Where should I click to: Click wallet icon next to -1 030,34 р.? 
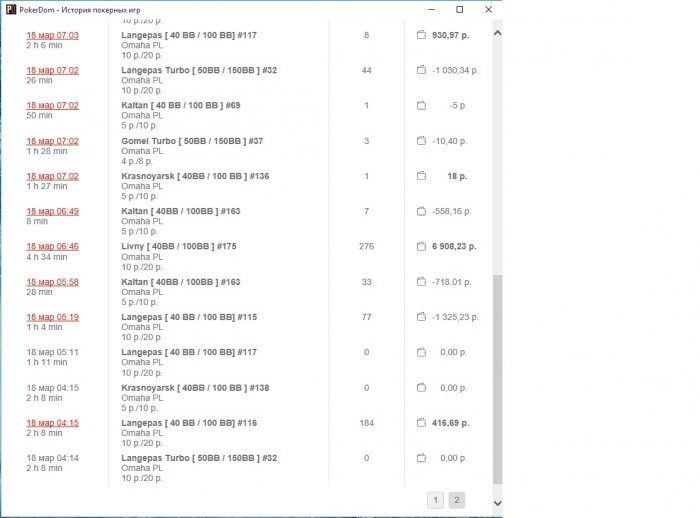click(x=421, y=70)
